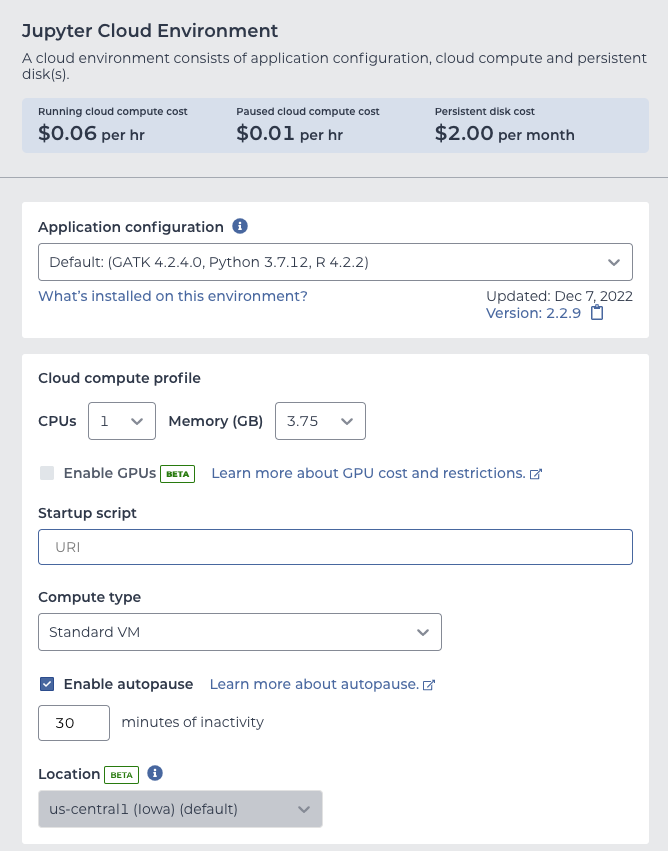The image size is (668, 851).
Task: Click chevron arrow in Application configuration box
Action: coord(614,262)
